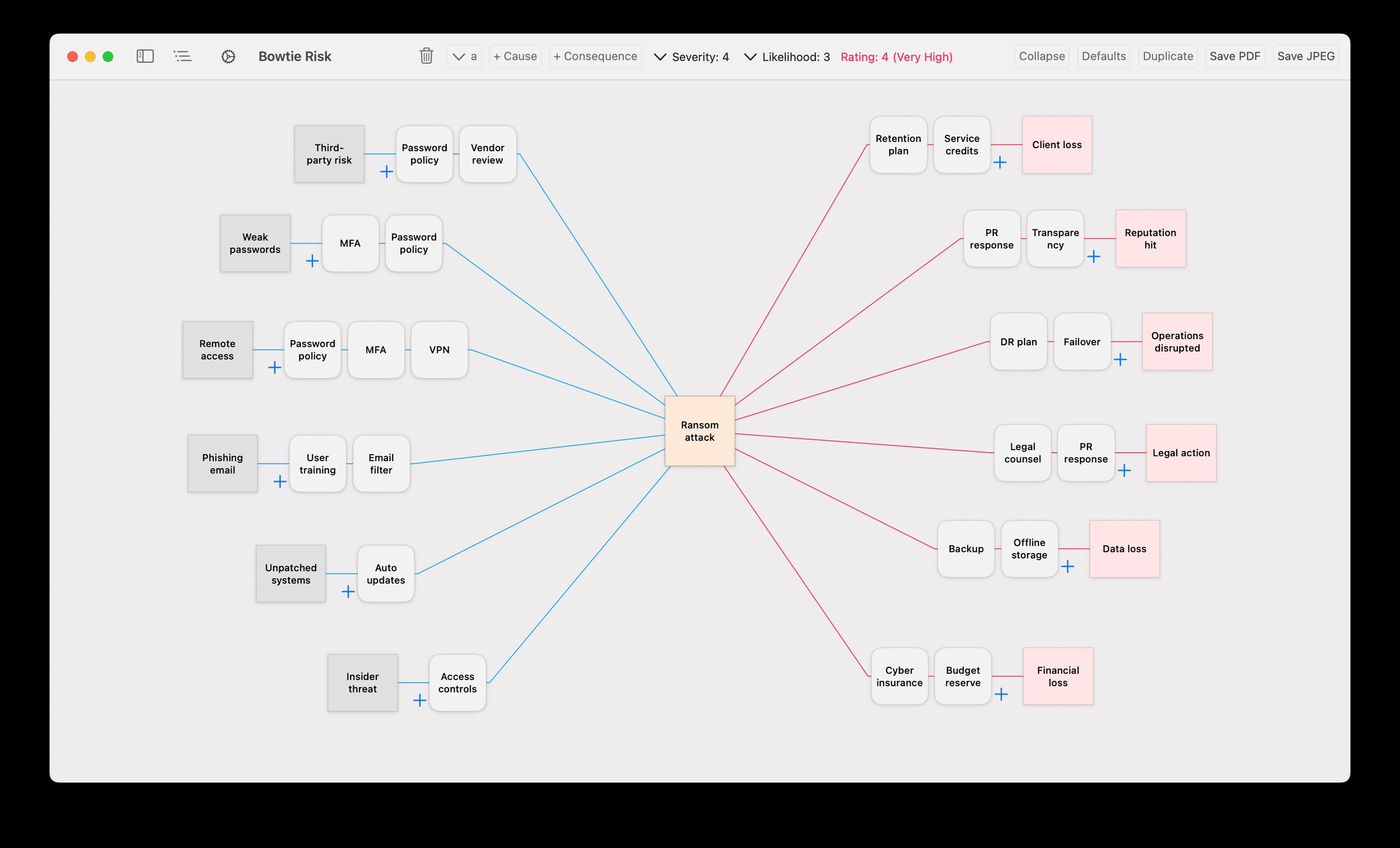The image size is (1400, 848).
Task: Export the diagram via Save PDF
Action: (x=1235, y=56)
